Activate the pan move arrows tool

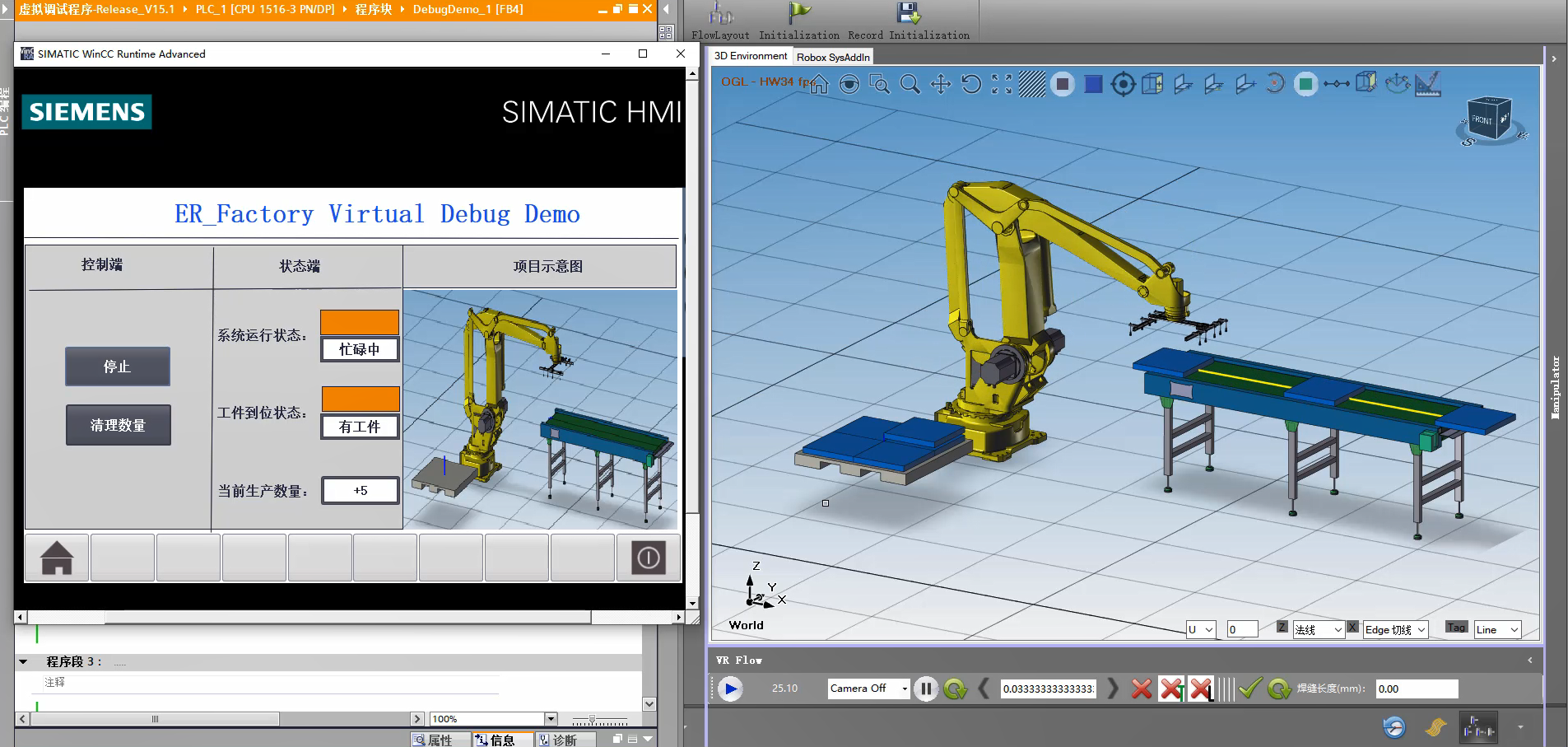[941, 84]
